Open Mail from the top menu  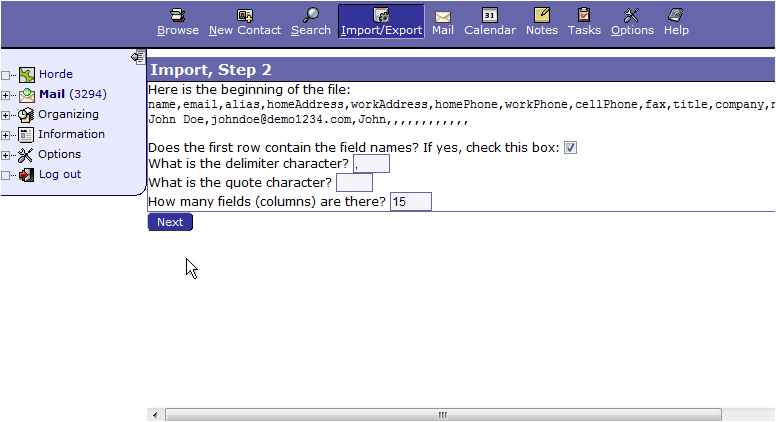442,21
